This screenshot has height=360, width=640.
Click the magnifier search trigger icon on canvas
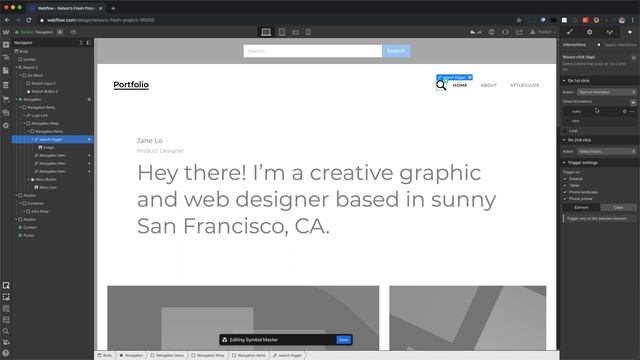pos(441,85)
